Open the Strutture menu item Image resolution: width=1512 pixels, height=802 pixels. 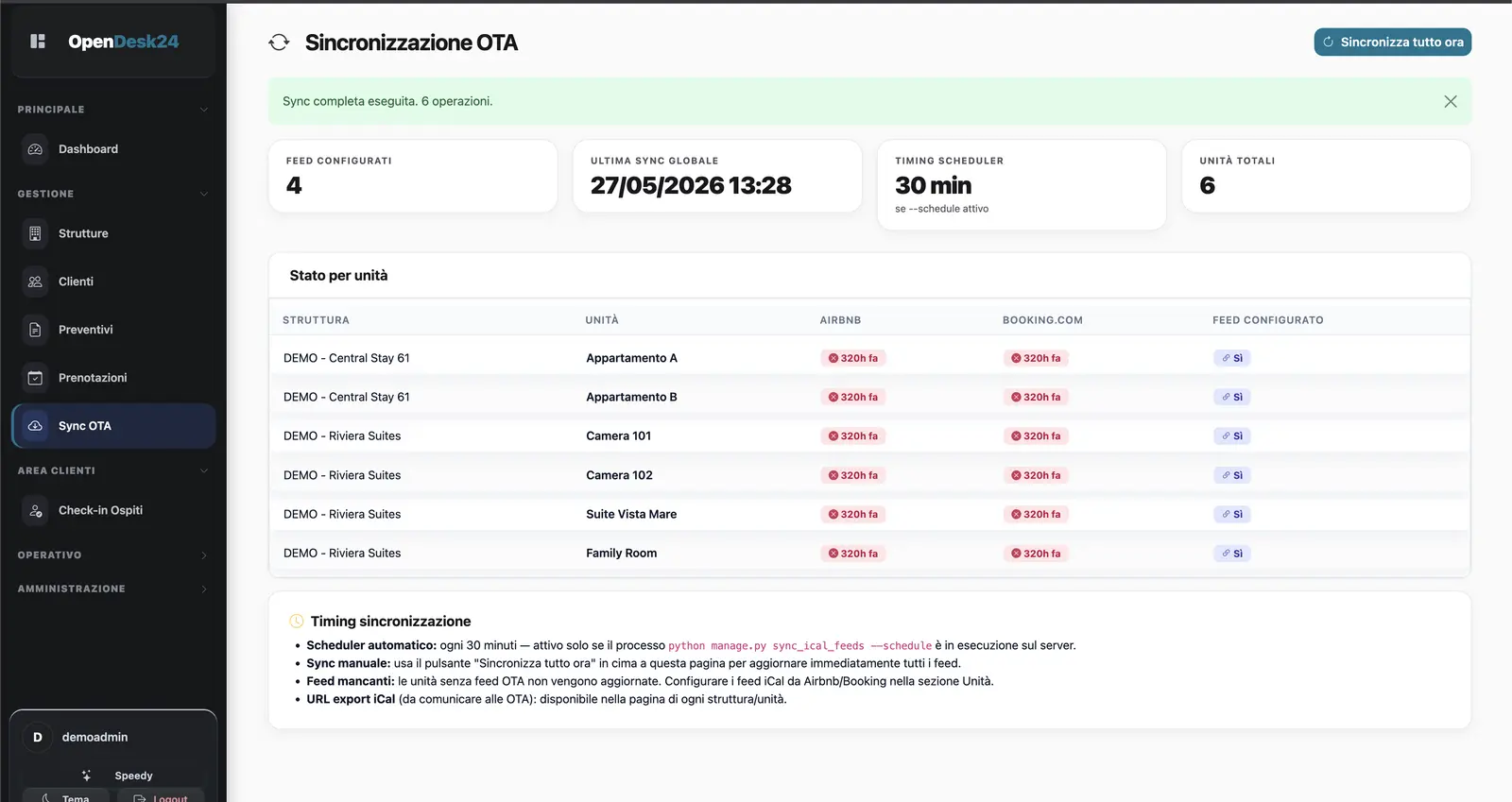tap(113, 233)
